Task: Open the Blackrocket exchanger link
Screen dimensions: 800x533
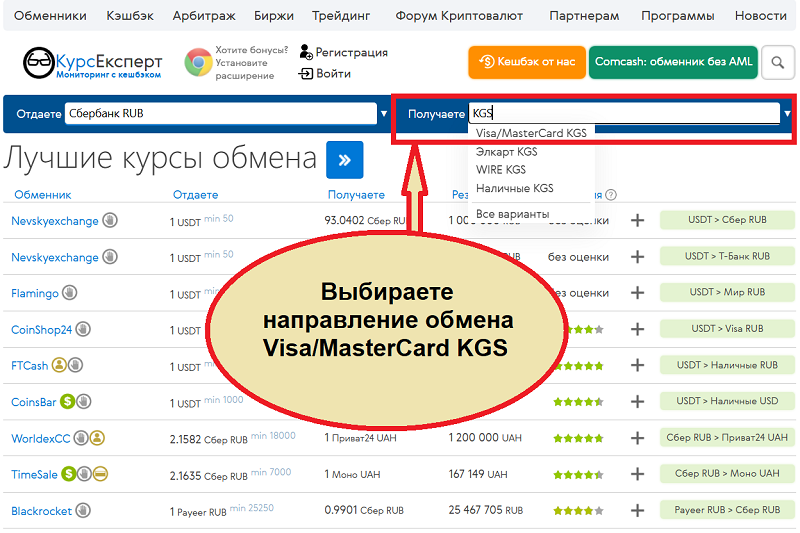Action: [x=41, y=511]
